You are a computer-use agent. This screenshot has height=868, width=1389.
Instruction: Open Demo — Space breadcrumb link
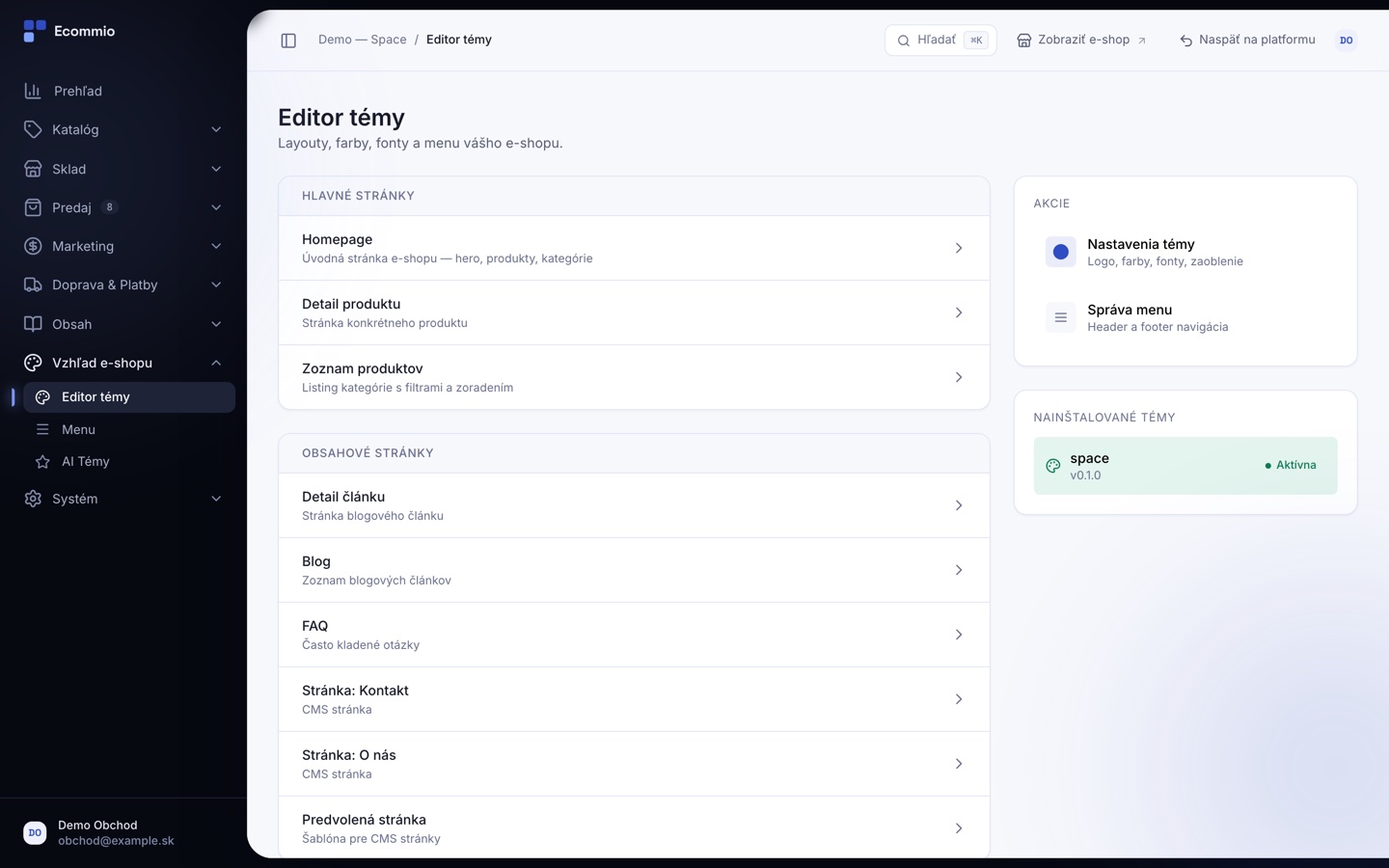point(363,40)
